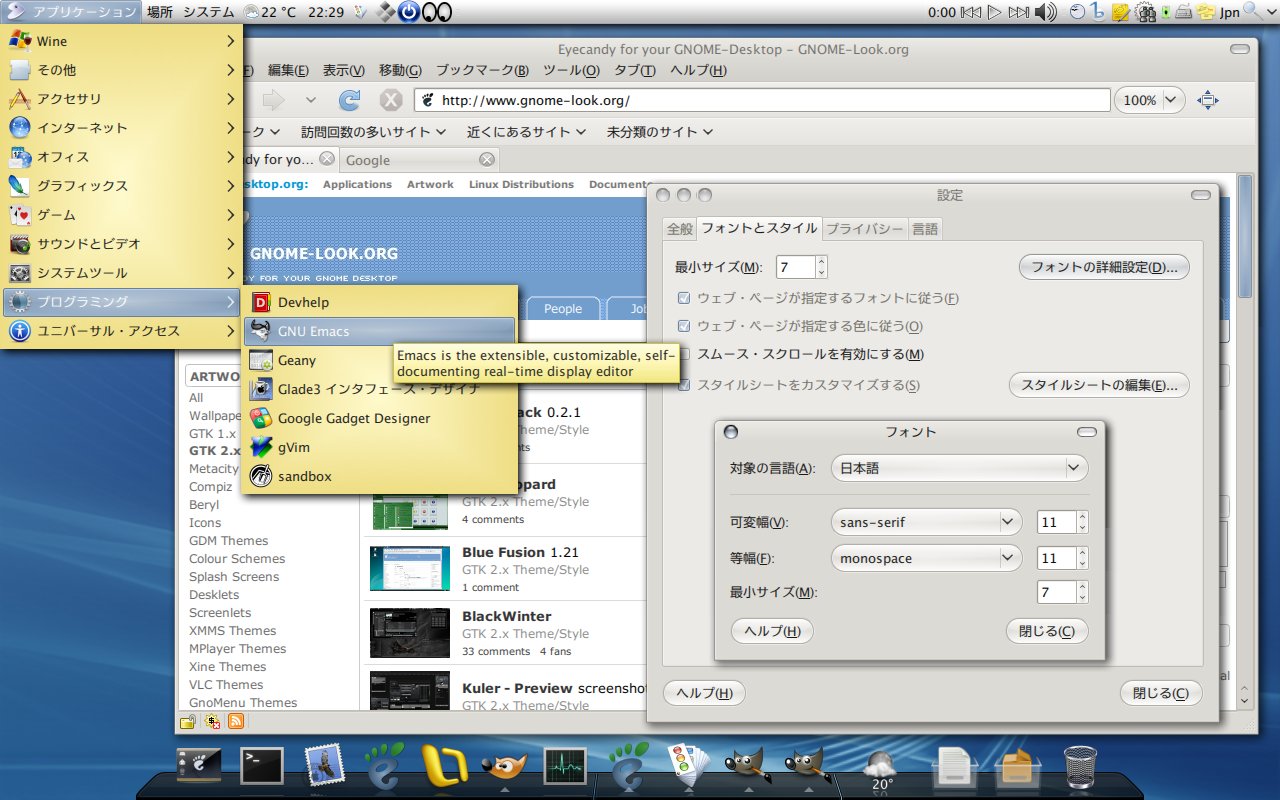Expand the 未分類のサイト bookmark folder

coord(660,131)
